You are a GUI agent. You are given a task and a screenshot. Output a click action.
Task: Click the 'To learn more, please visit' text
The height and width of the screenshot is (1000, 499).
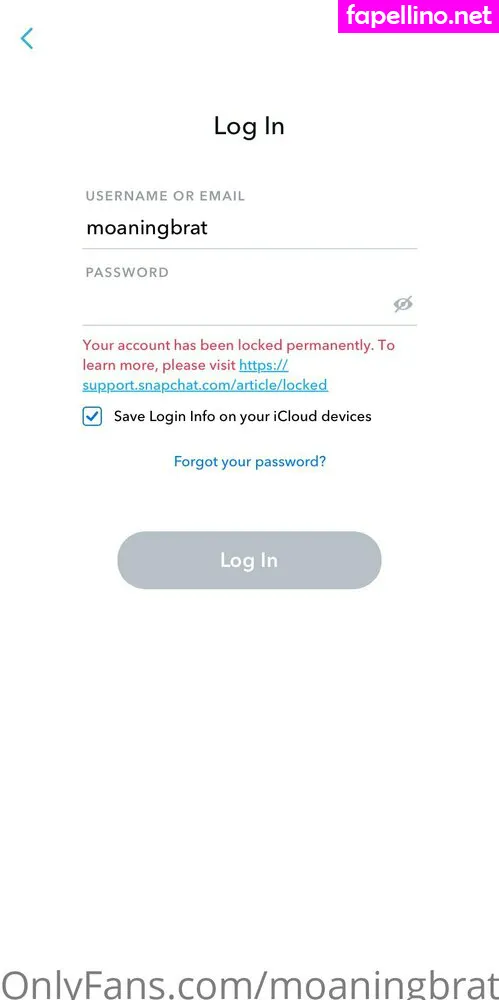[239, 355]
